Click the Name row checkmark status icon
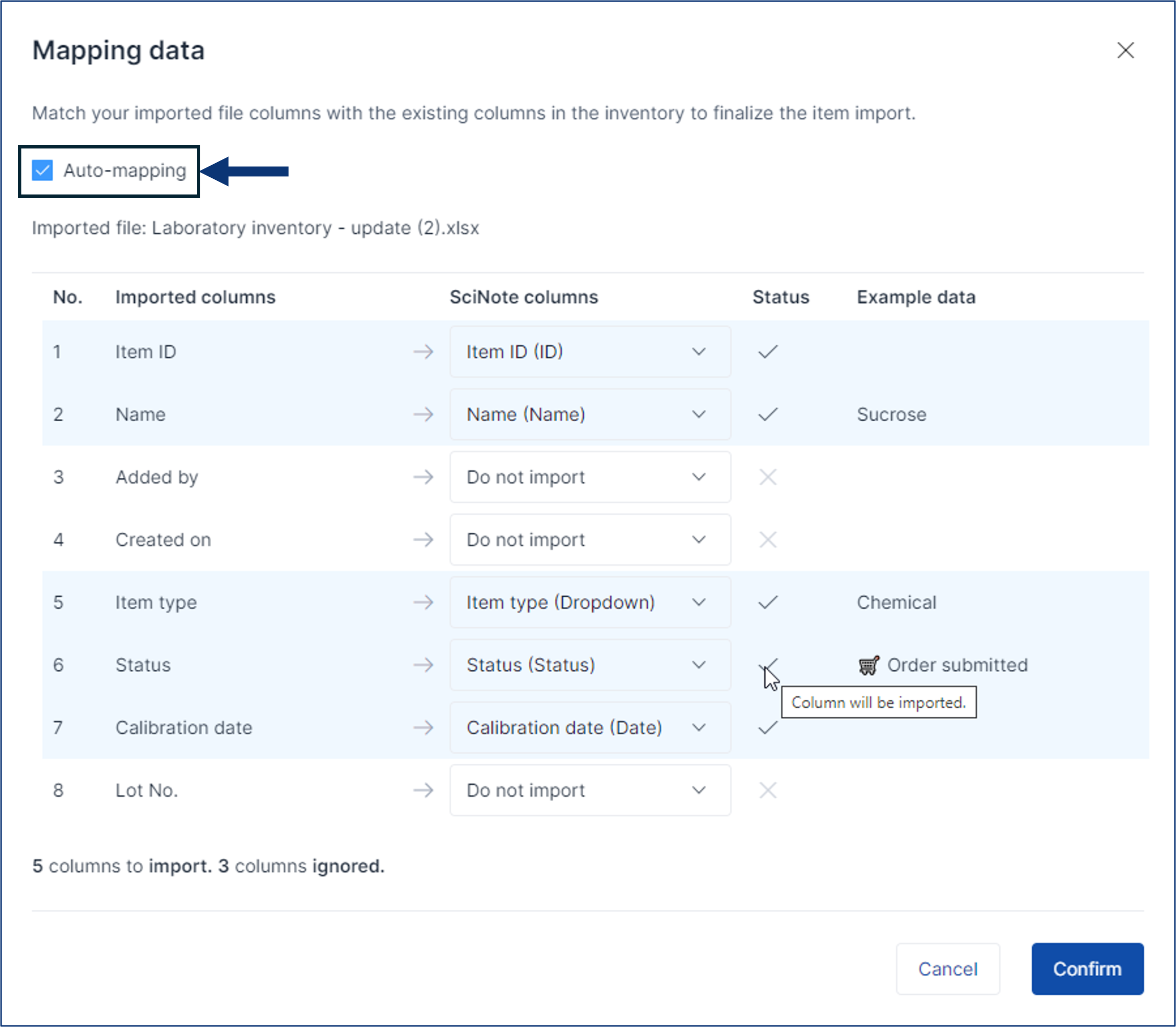 [x=767, y=414]
